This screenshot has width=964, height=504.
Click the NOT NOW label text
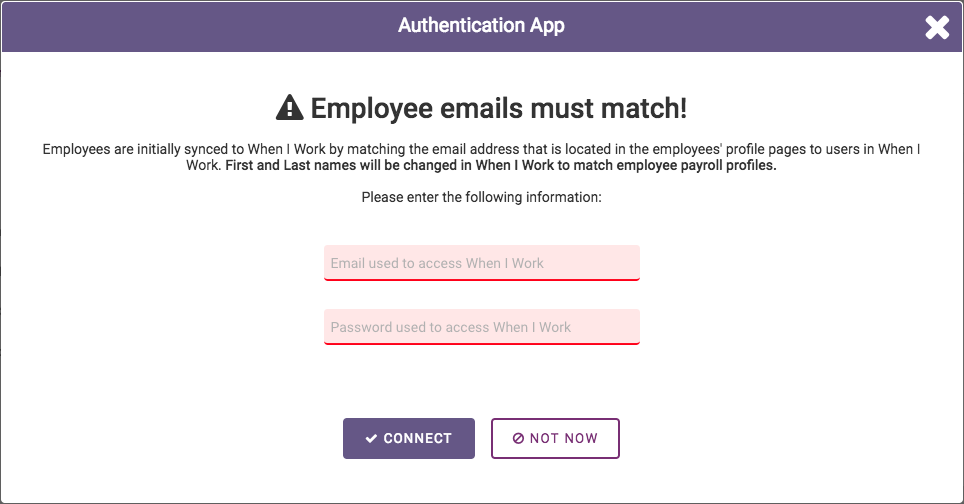tap(564, 438)
